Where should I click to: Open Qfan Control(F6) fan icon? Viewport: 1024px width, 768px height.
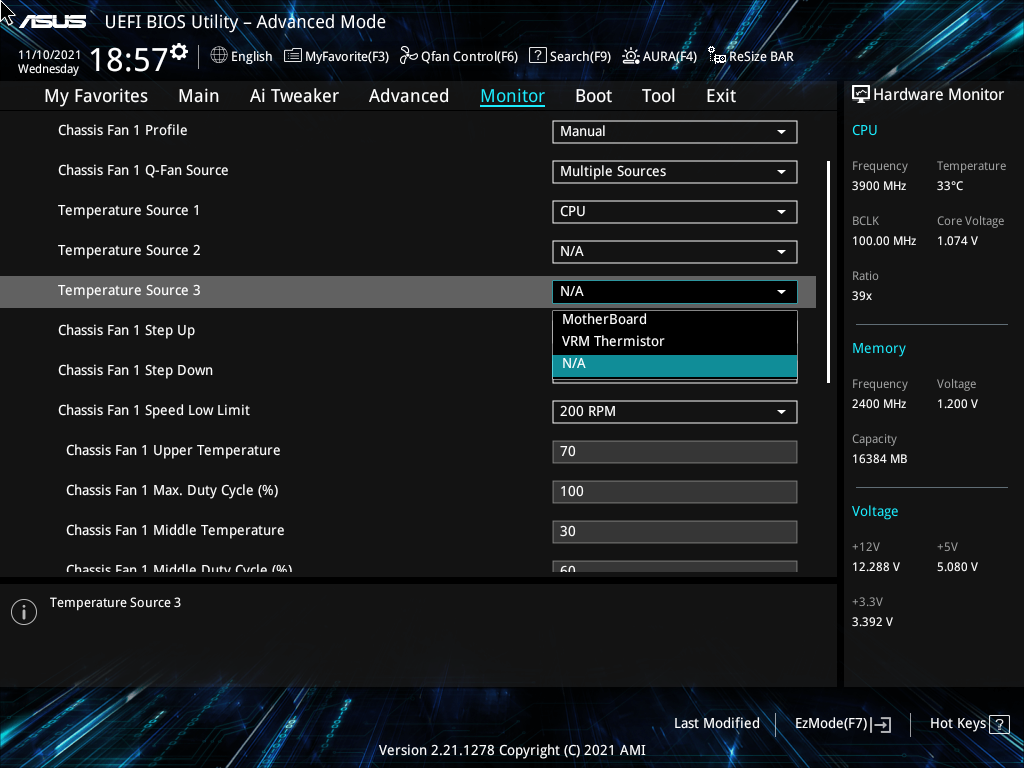pyautogui.click(x=409, y=56)
